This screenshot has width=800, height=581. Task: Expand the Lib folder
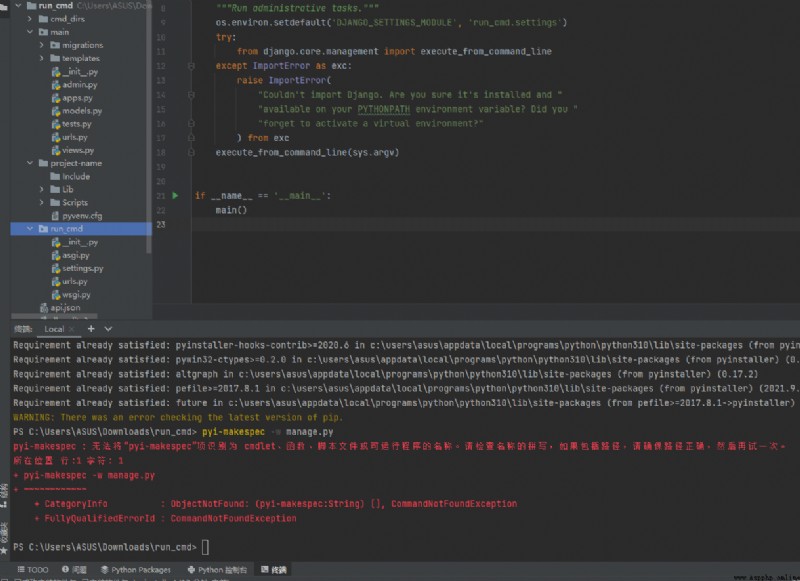click(x=41, y=189)
